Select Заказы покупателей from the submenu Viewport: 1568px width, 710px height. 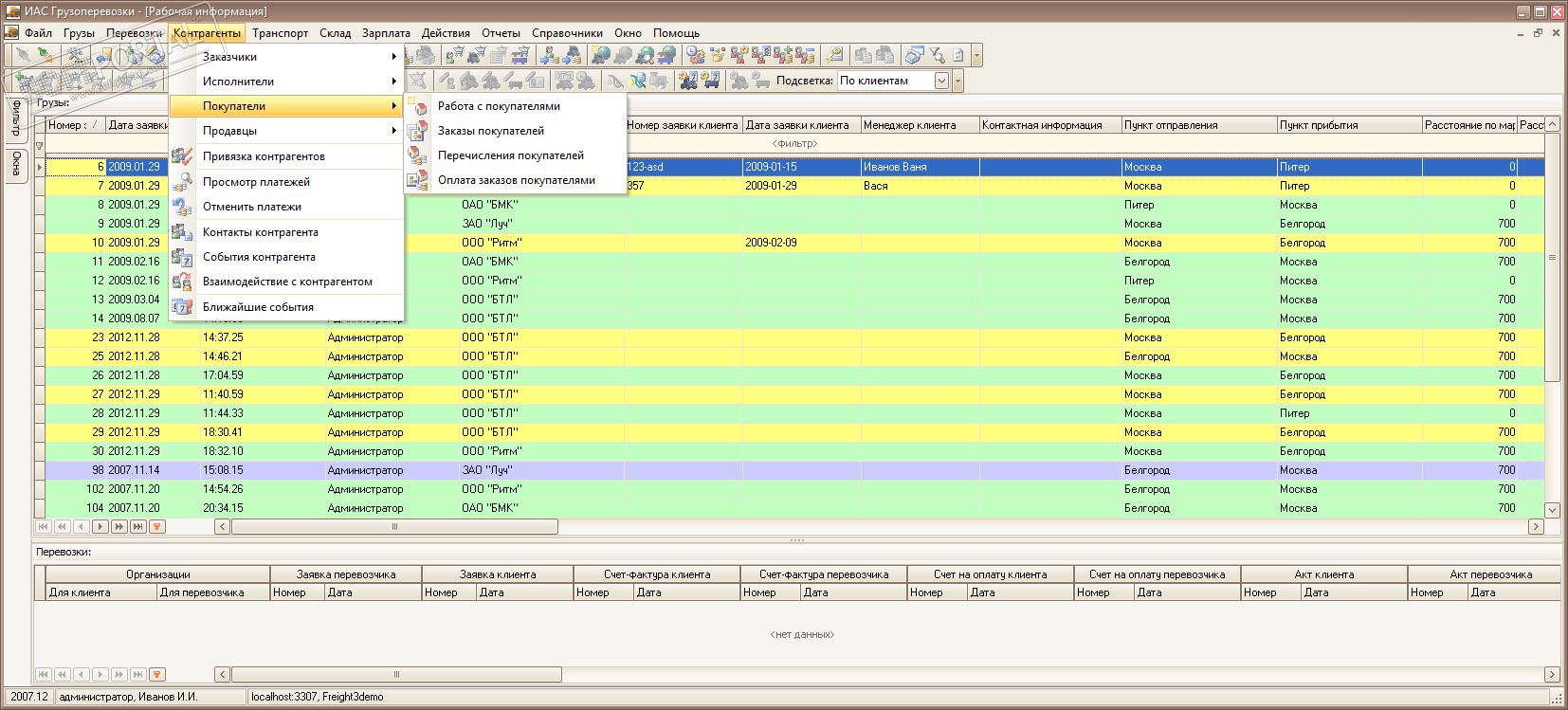(491, 131)
